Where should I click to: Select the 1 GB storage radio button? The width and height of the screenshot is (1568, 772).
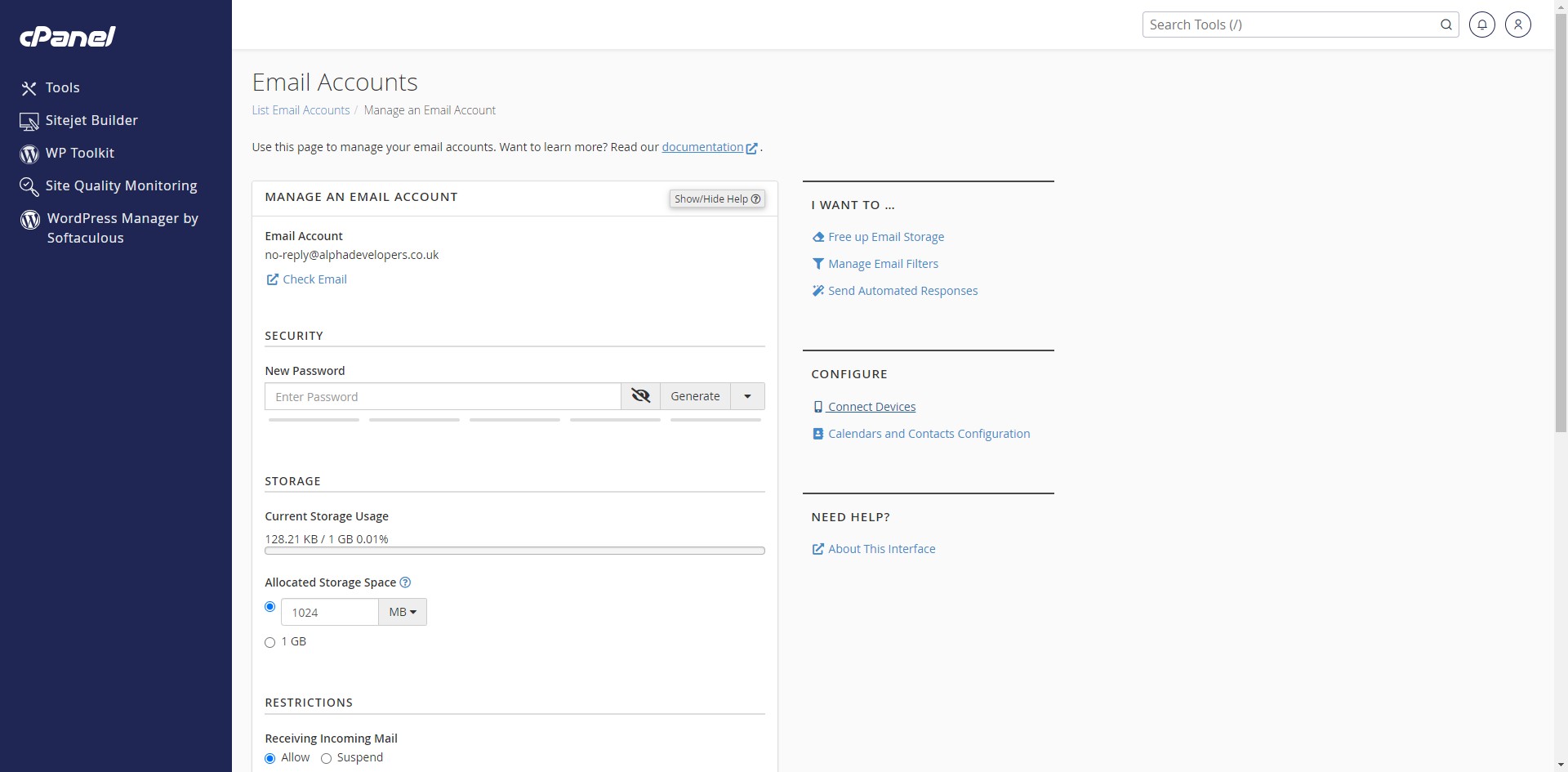270,643
